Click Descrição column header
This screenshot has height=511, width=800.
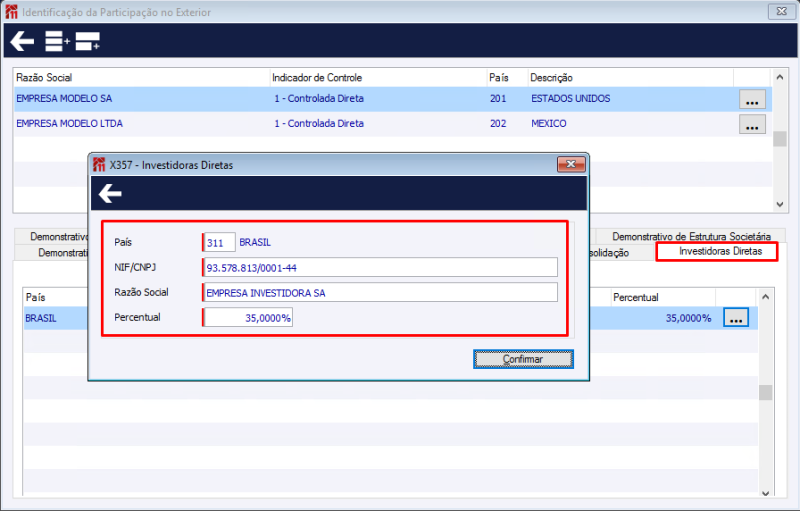click(630, 78)
